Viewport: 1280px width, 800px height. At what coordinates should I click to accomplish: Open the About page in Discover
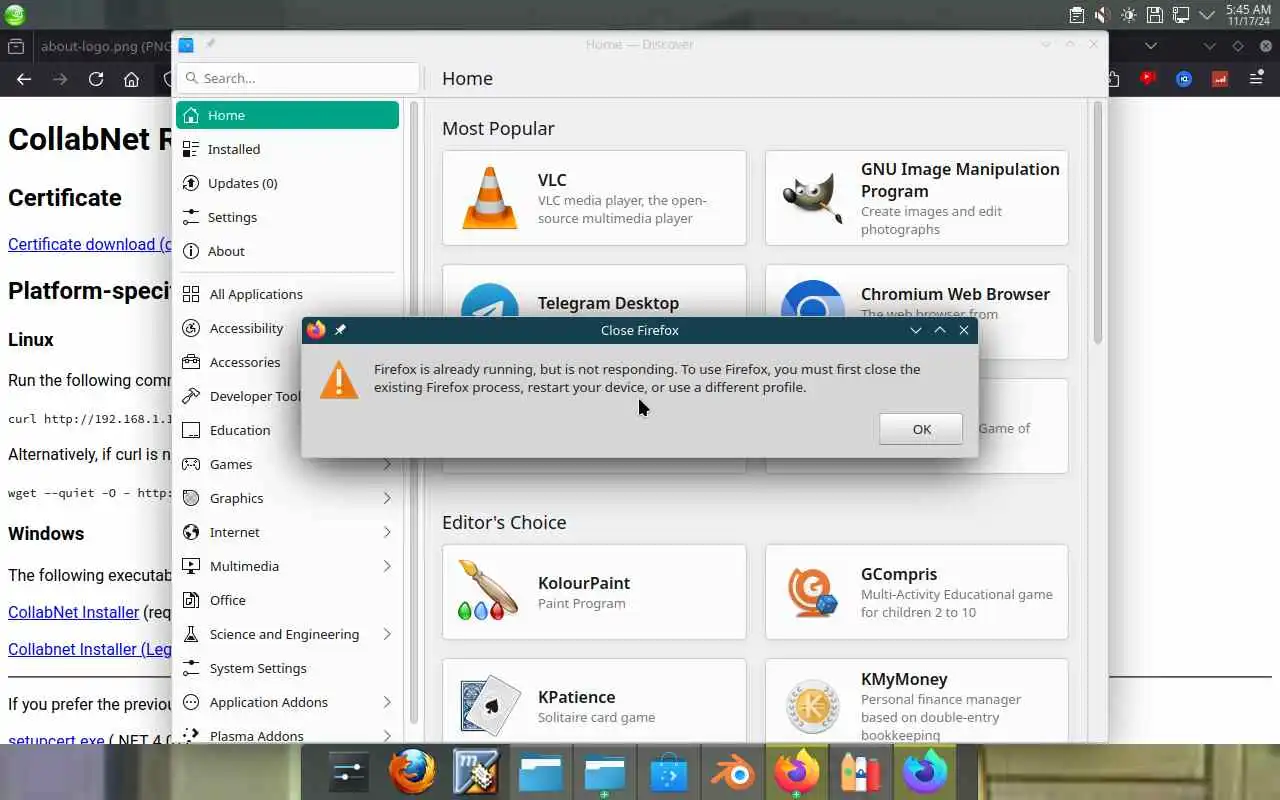[287, 251]
